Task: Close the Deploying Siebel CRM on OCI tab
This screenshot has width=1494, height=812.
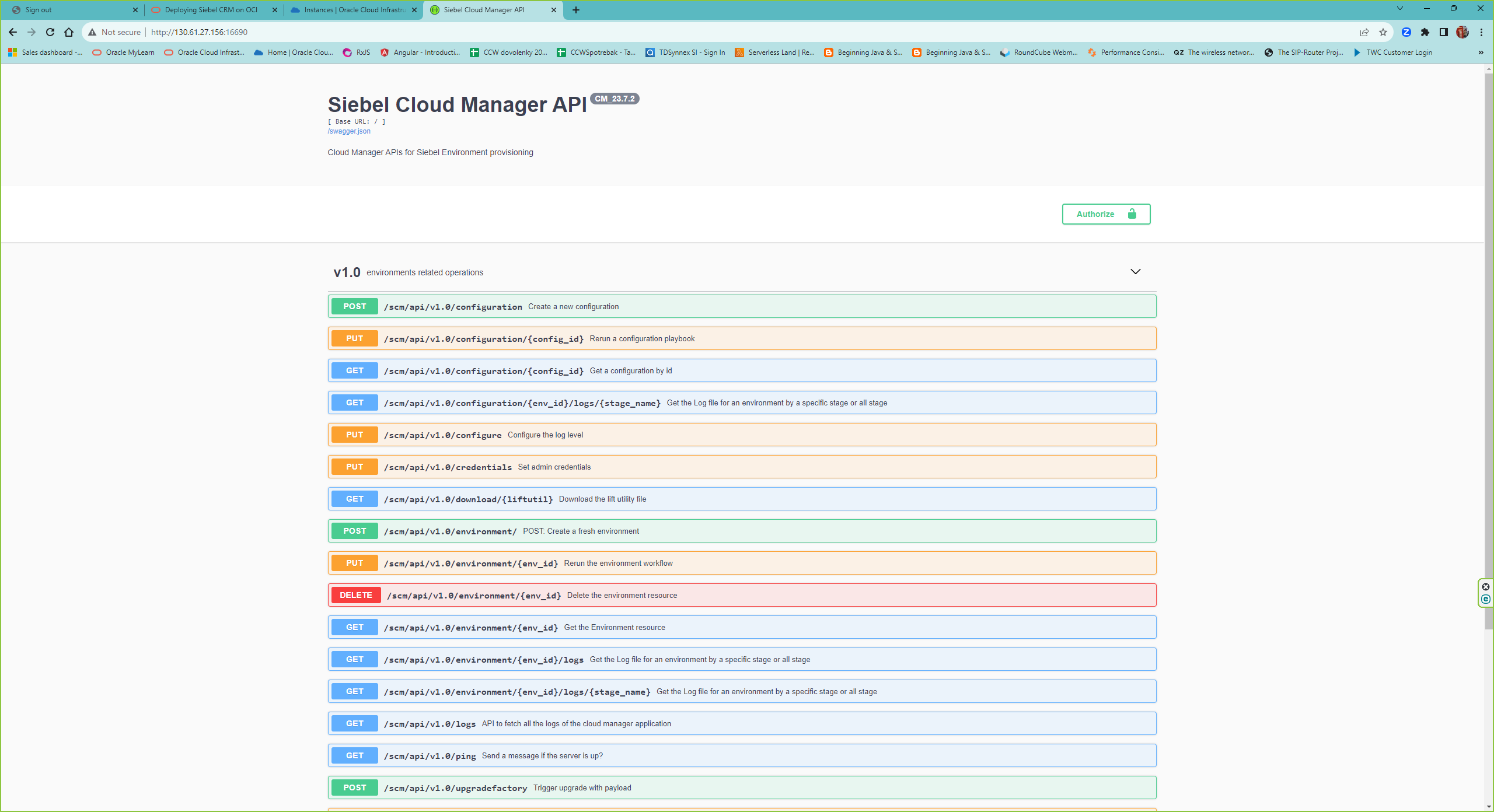Action: coord(275,10)
